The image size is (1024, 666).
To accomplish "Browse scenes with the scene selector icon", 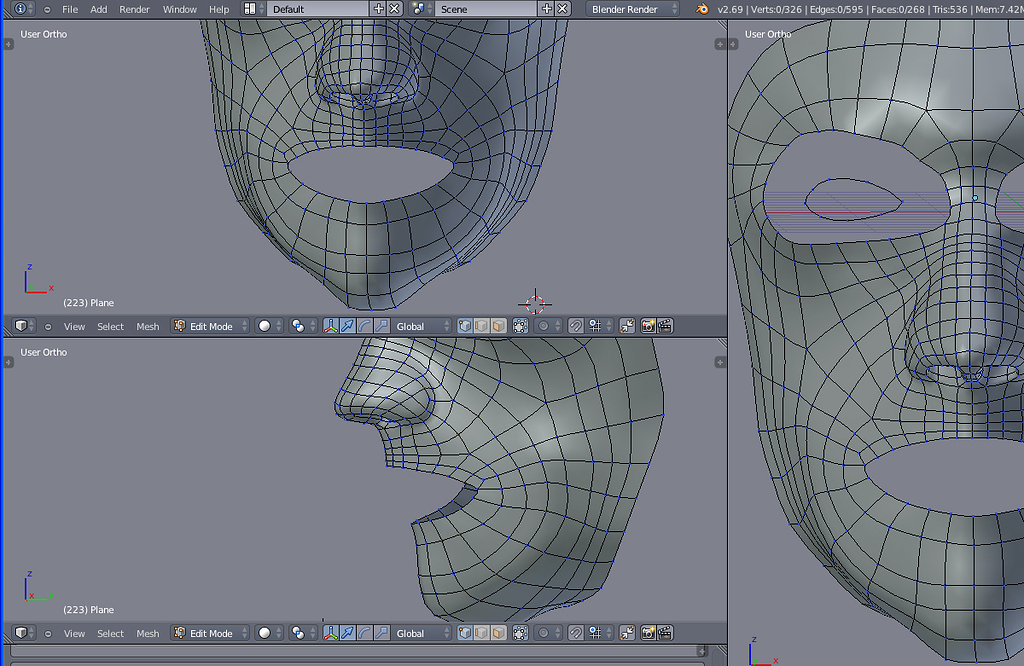I will [x=421, y=9].
